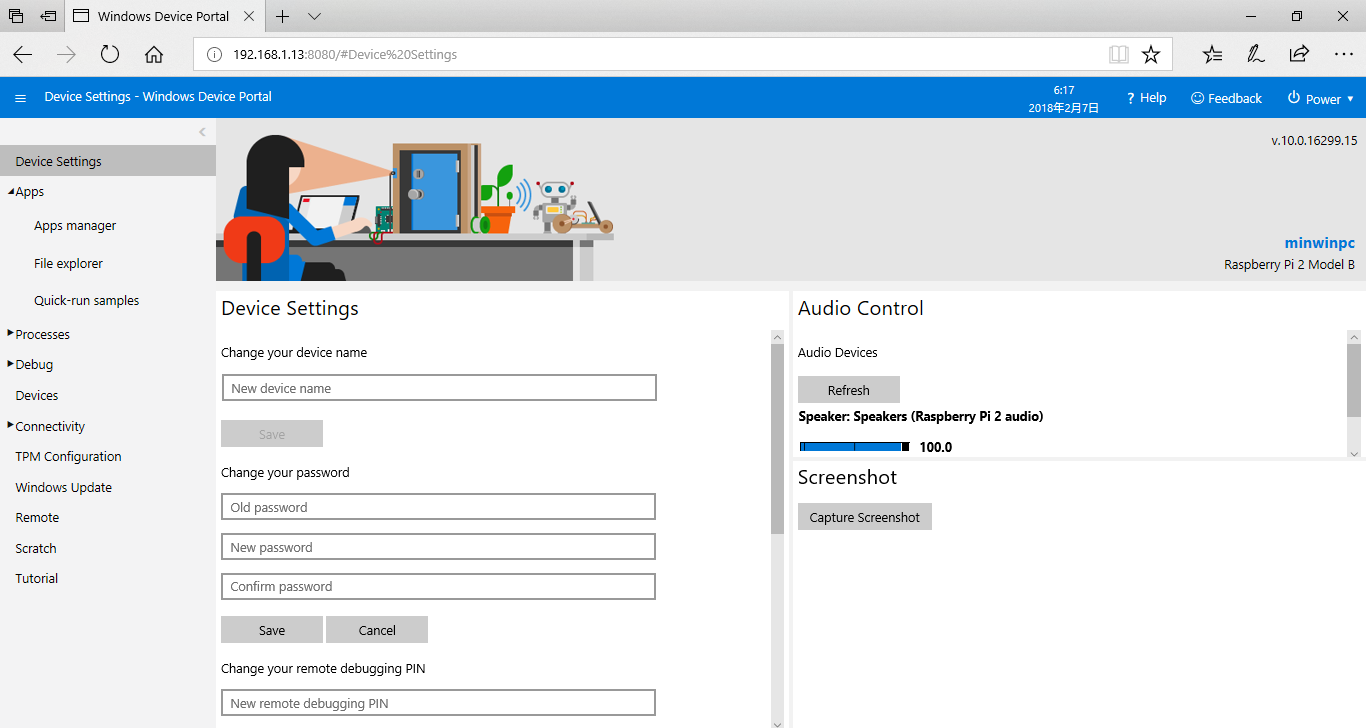Expand the Connectivity section

click(x=10, y=425)
